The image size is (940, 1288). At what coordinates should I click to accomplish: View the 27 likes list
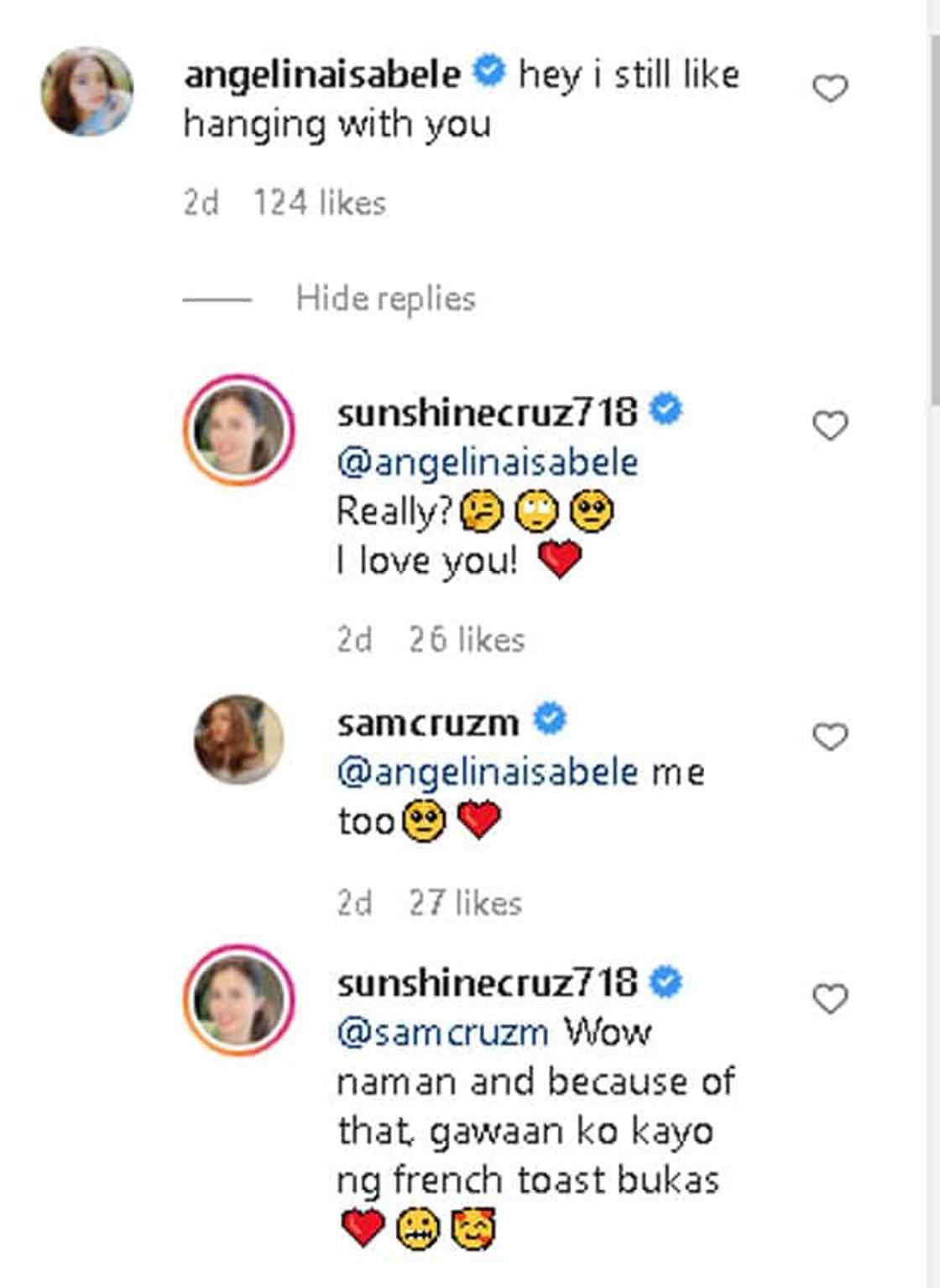tap(465, 903)
